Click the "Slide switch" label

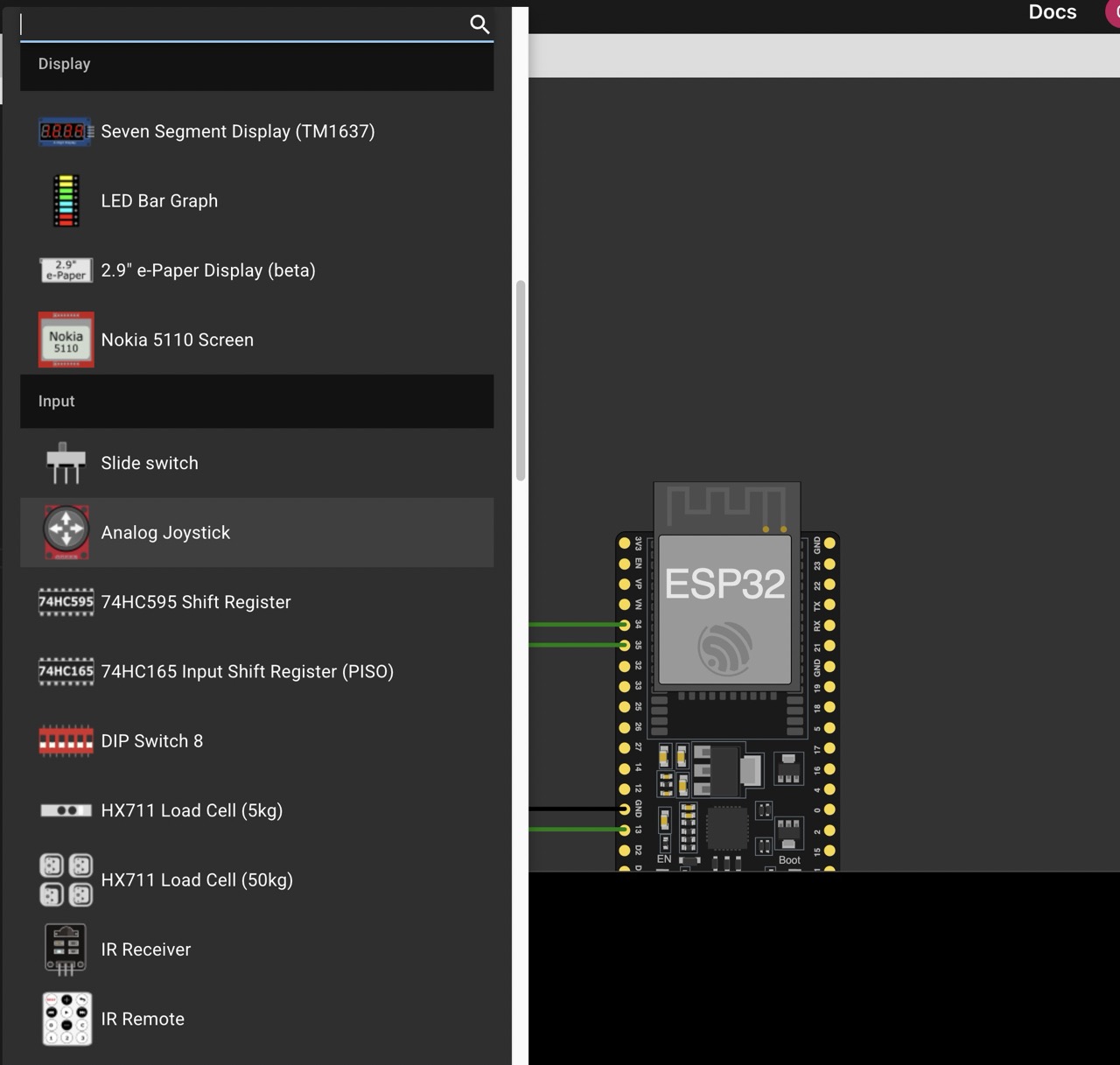coord(150,463)
